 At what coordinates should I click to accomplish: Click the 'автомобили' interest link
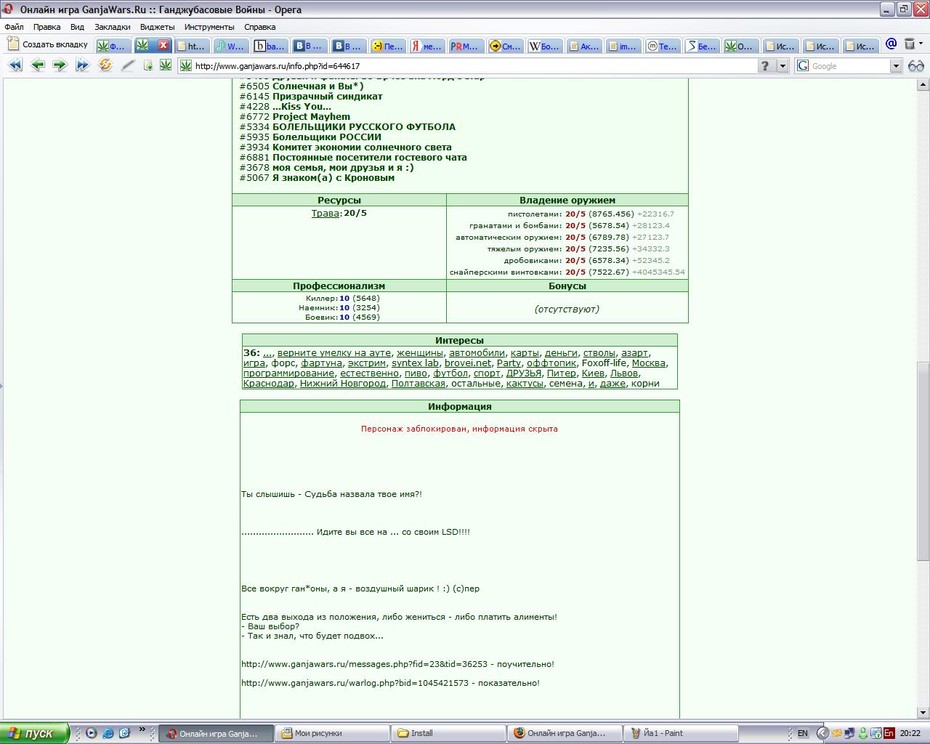point(476,353)
